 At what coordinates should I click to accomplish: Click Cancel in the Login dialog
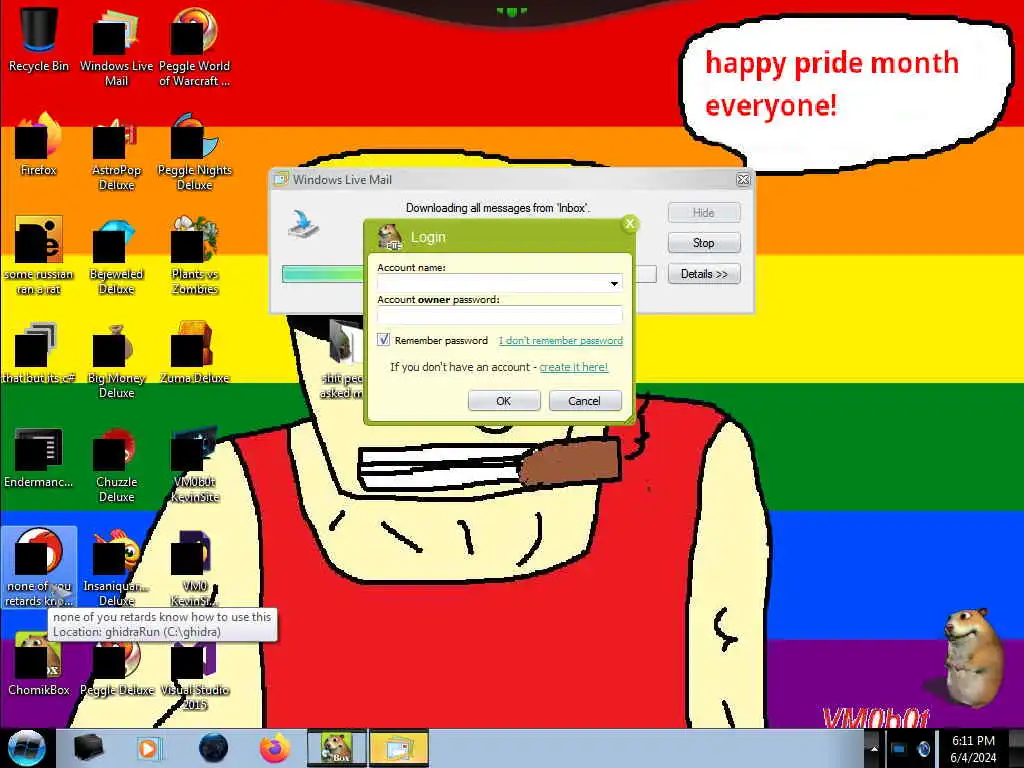[x=584, y=401]
